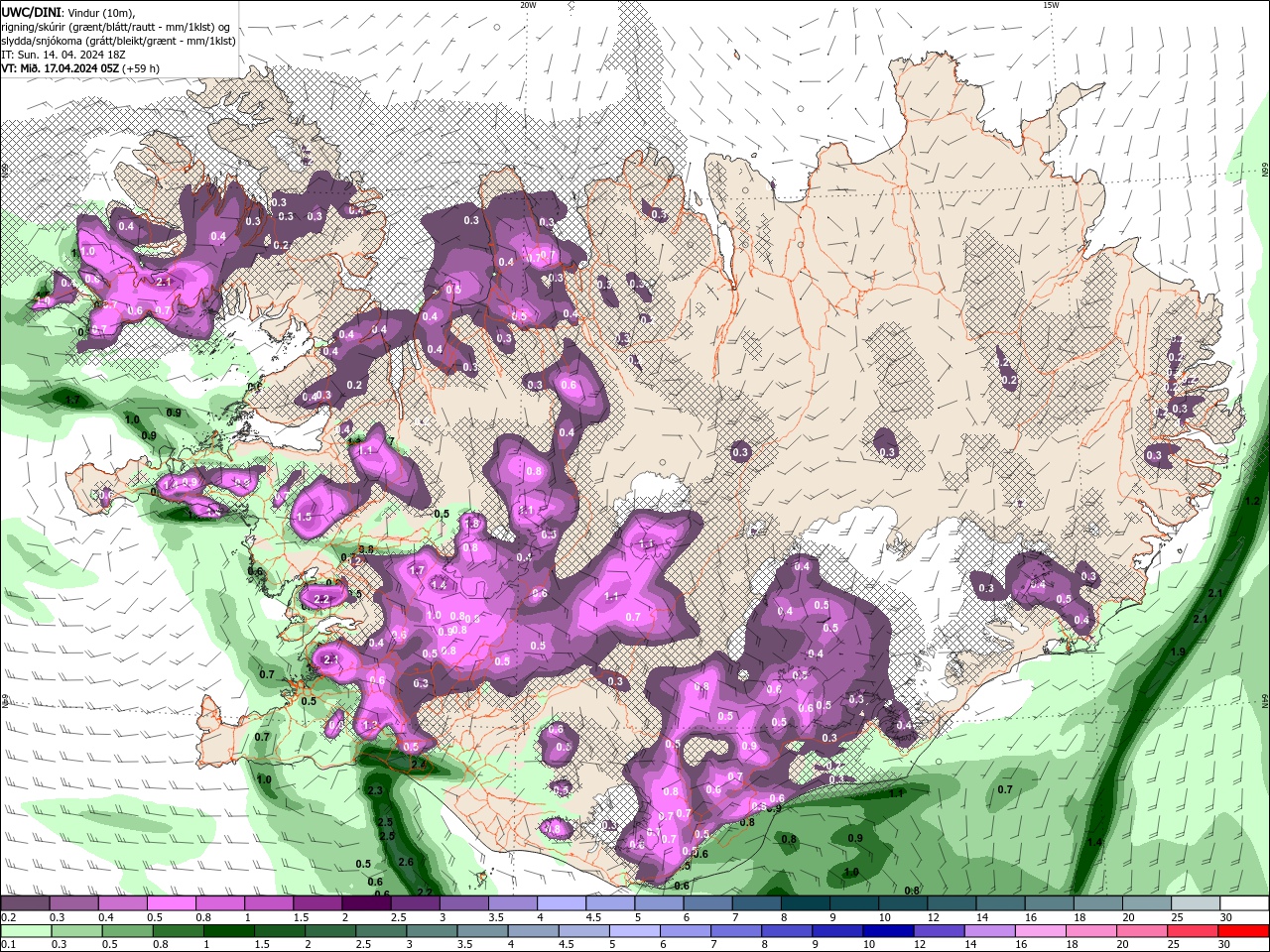Click the 'UWC/DINI: Vindur (10m),' title text
This screenshot has width=1270, height=952.
tap(67, 12)
